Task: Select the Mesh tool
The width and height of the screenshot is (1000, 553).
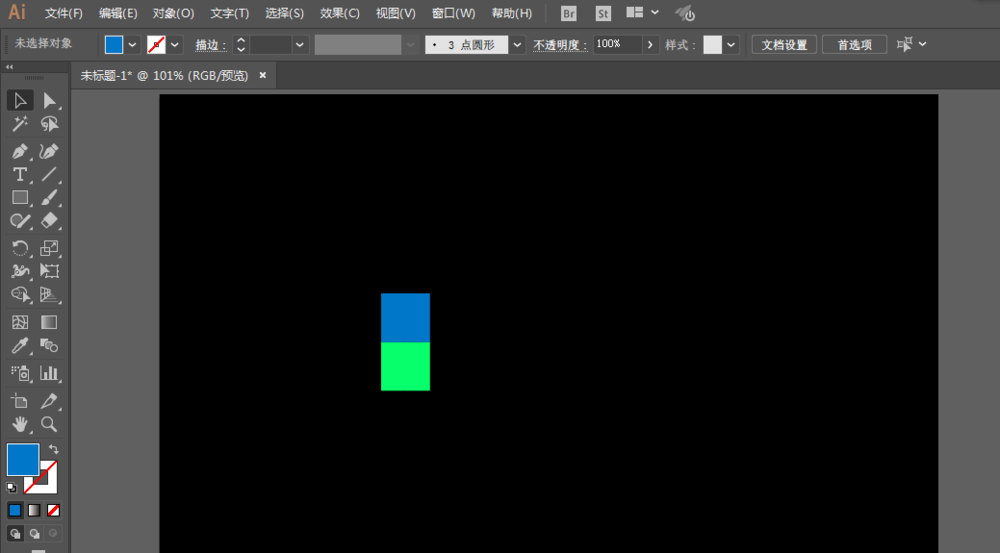Action: [20, 322]
